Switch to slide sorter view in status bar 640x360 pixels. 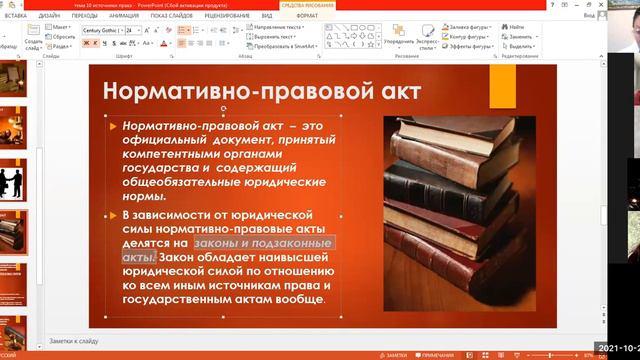pos(485,356)
